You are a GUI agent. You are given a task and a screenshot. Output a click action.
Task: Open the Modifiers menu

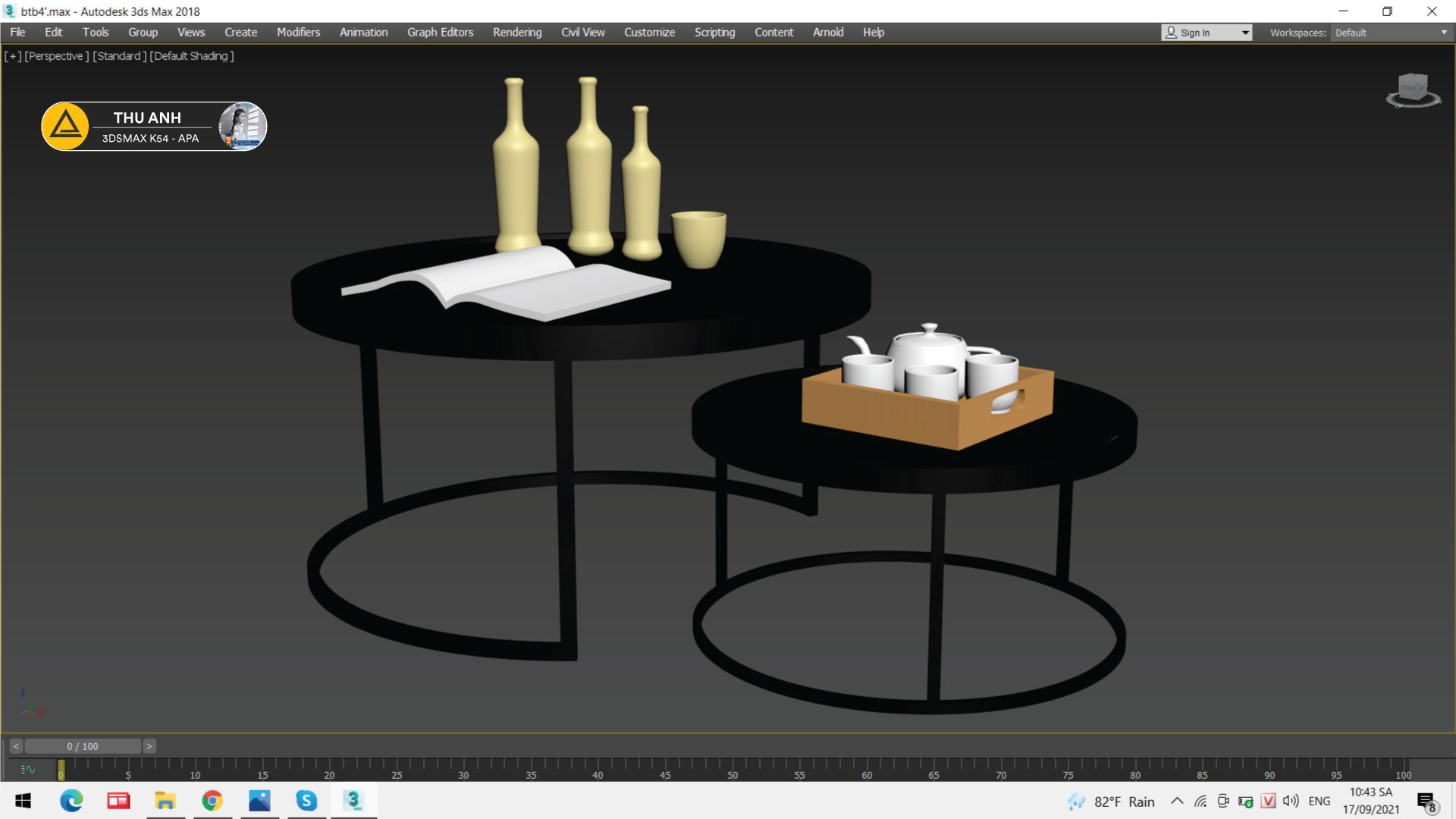click(298, 33)
